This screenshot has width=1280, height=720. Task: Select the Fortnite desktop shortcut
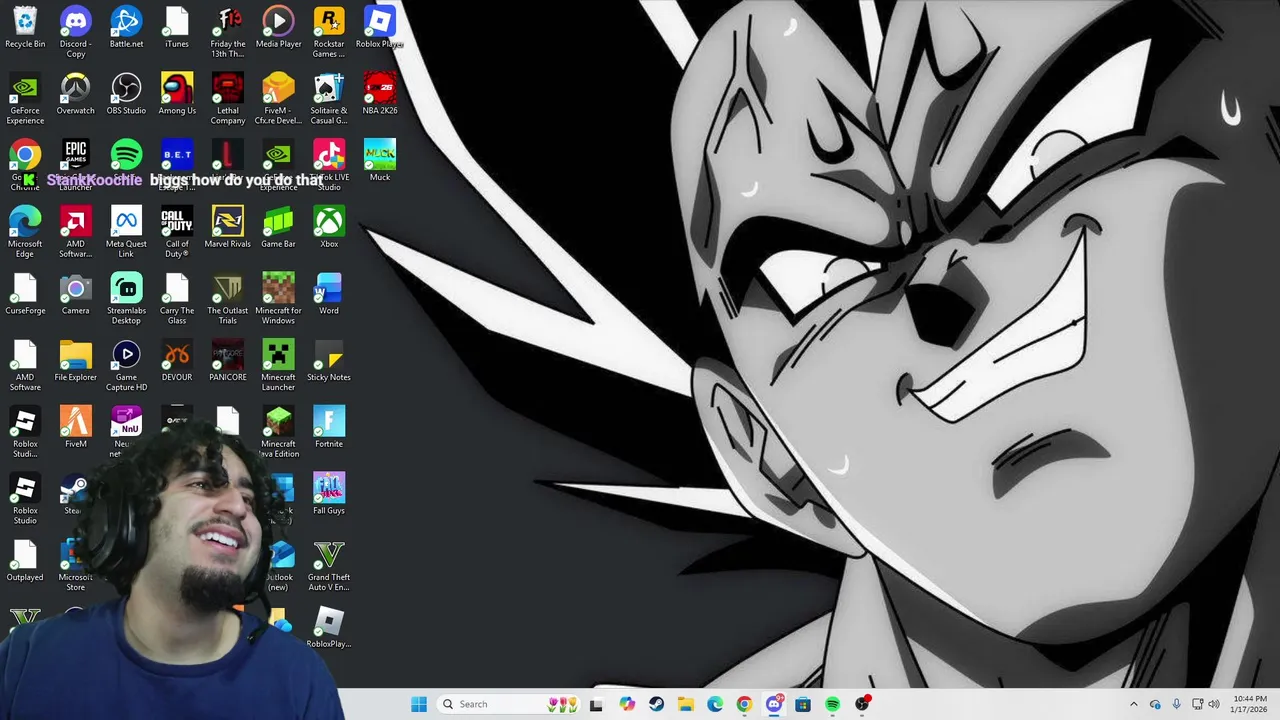click(x=329, y=428)
